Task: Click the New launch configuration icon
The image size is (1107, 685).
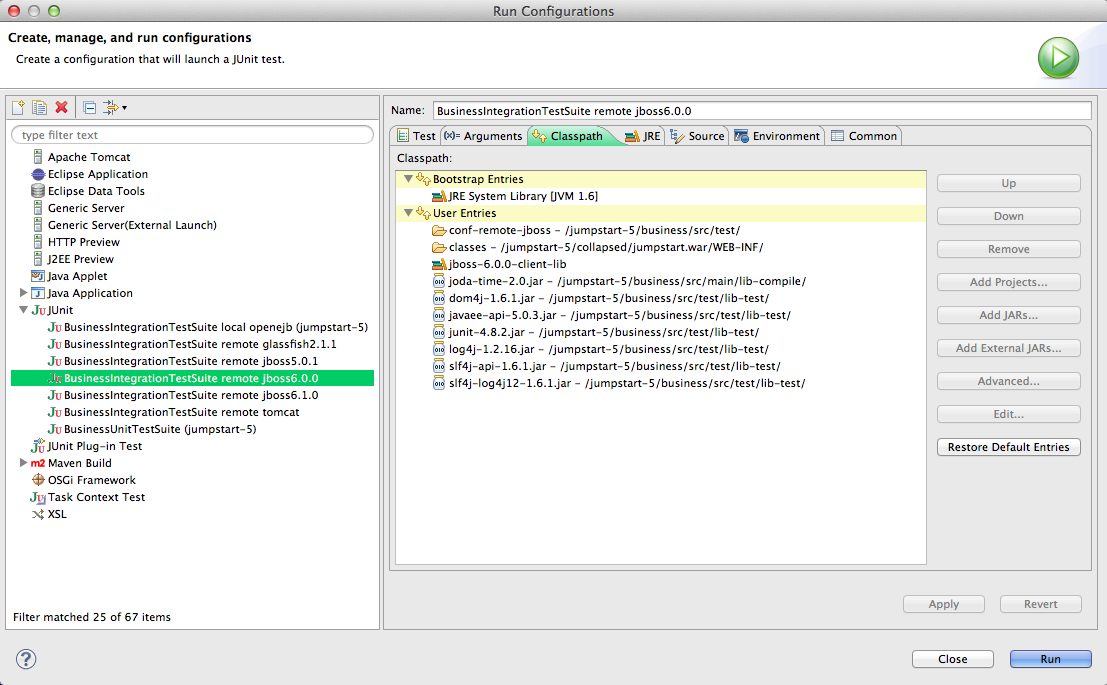Action: click(x=18, y=107)
